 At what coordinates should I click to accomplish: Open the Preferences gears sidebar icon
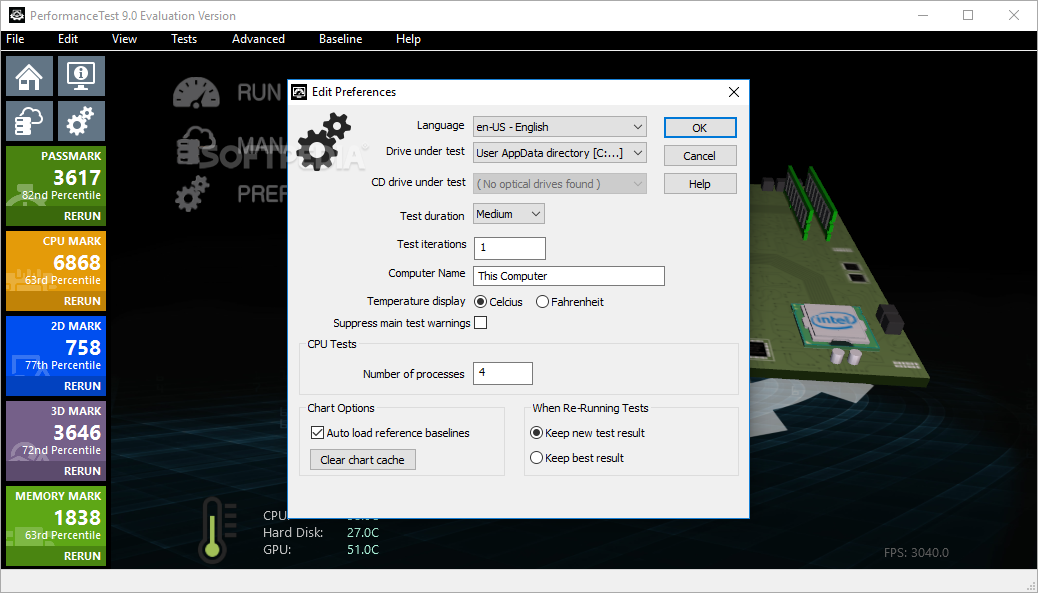[81, 121]
